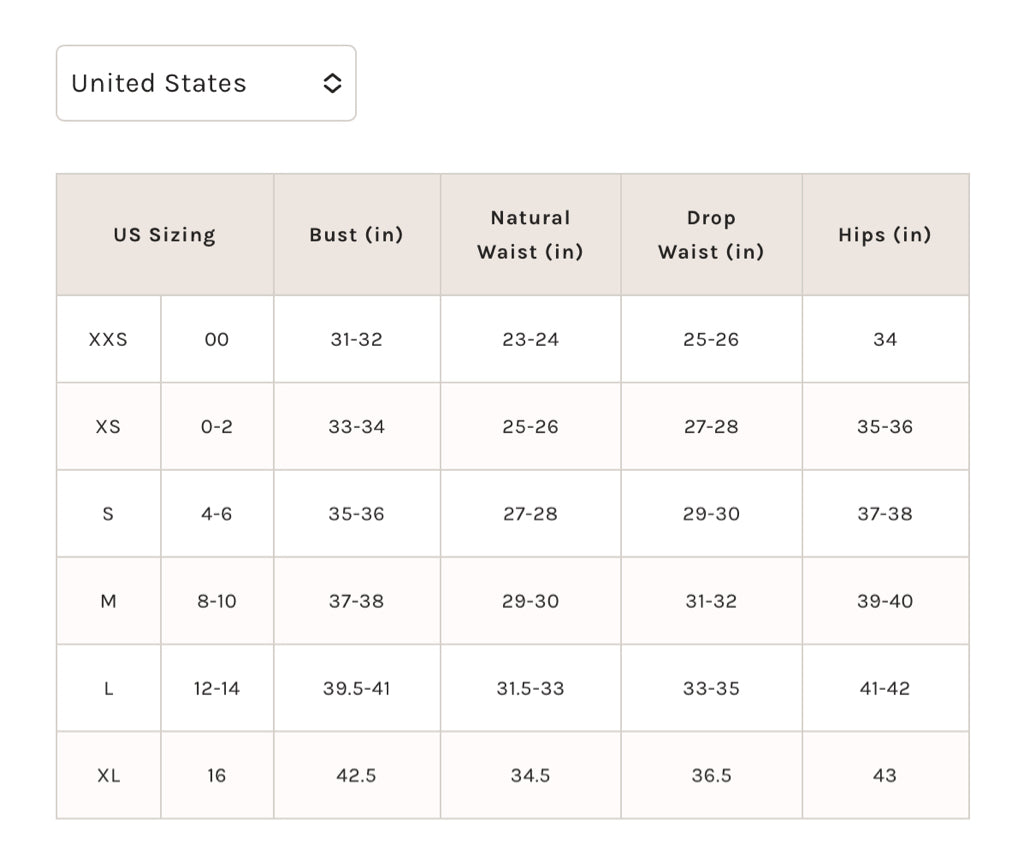Select the 8-10 numeric size cell
Screen dimensions: 1024x861
[x=217, y=601]
